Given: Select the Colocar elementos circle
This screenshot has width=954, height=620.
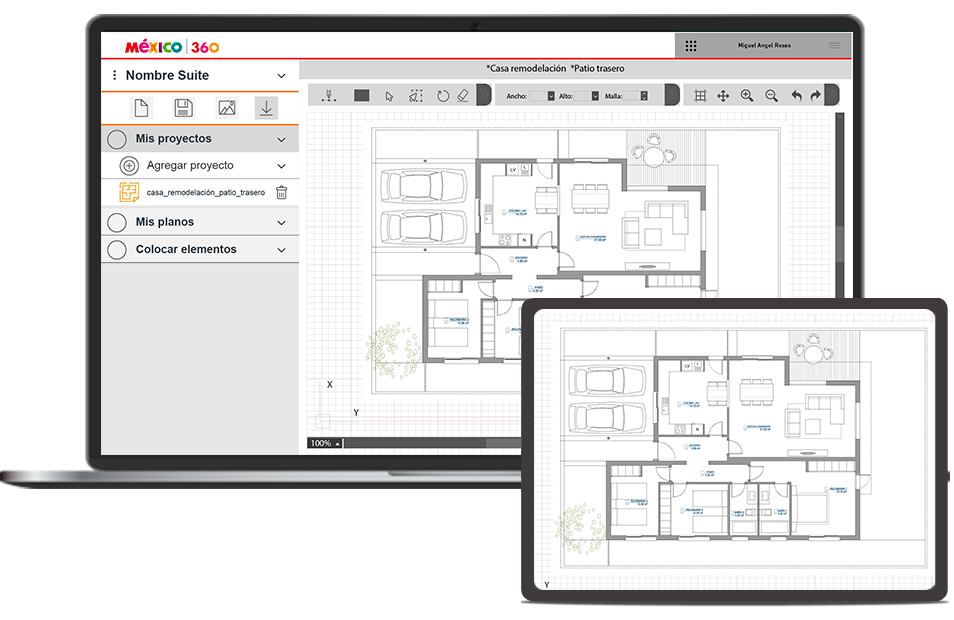Looking at the screenshot, I should pos(117,250).
